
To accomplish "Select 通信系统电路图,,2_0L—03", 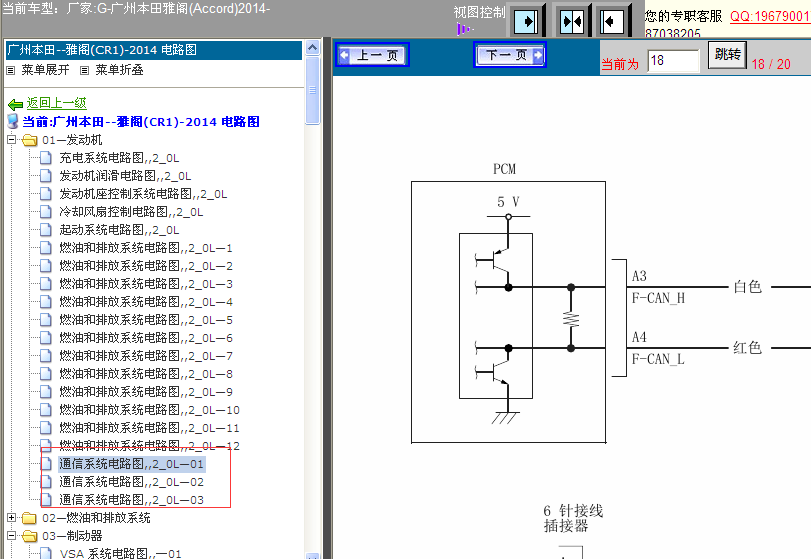I will [x=131, y=500].
